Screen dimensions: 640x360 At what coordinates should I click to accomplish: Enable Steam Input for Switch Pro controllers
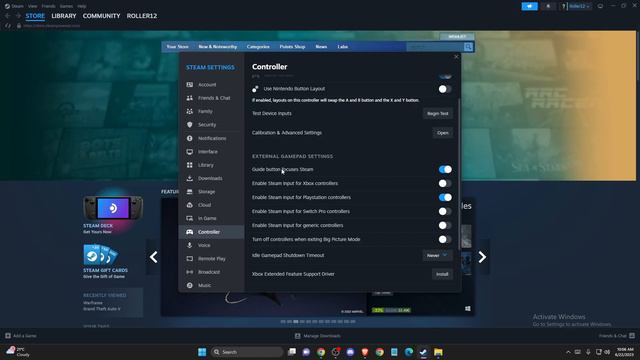[x=445, y=211]
